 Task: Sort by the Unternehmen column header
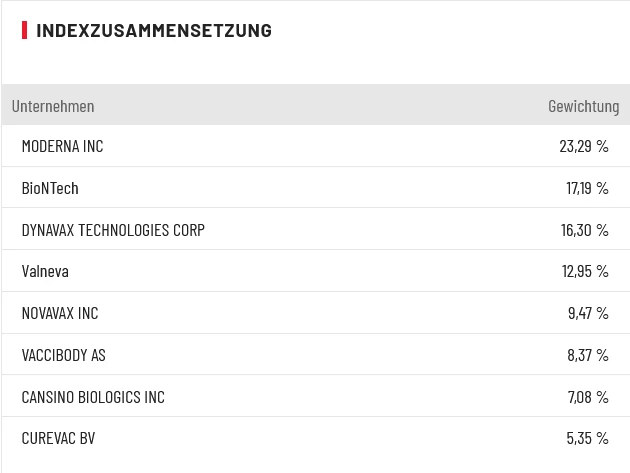pos(53,106)
